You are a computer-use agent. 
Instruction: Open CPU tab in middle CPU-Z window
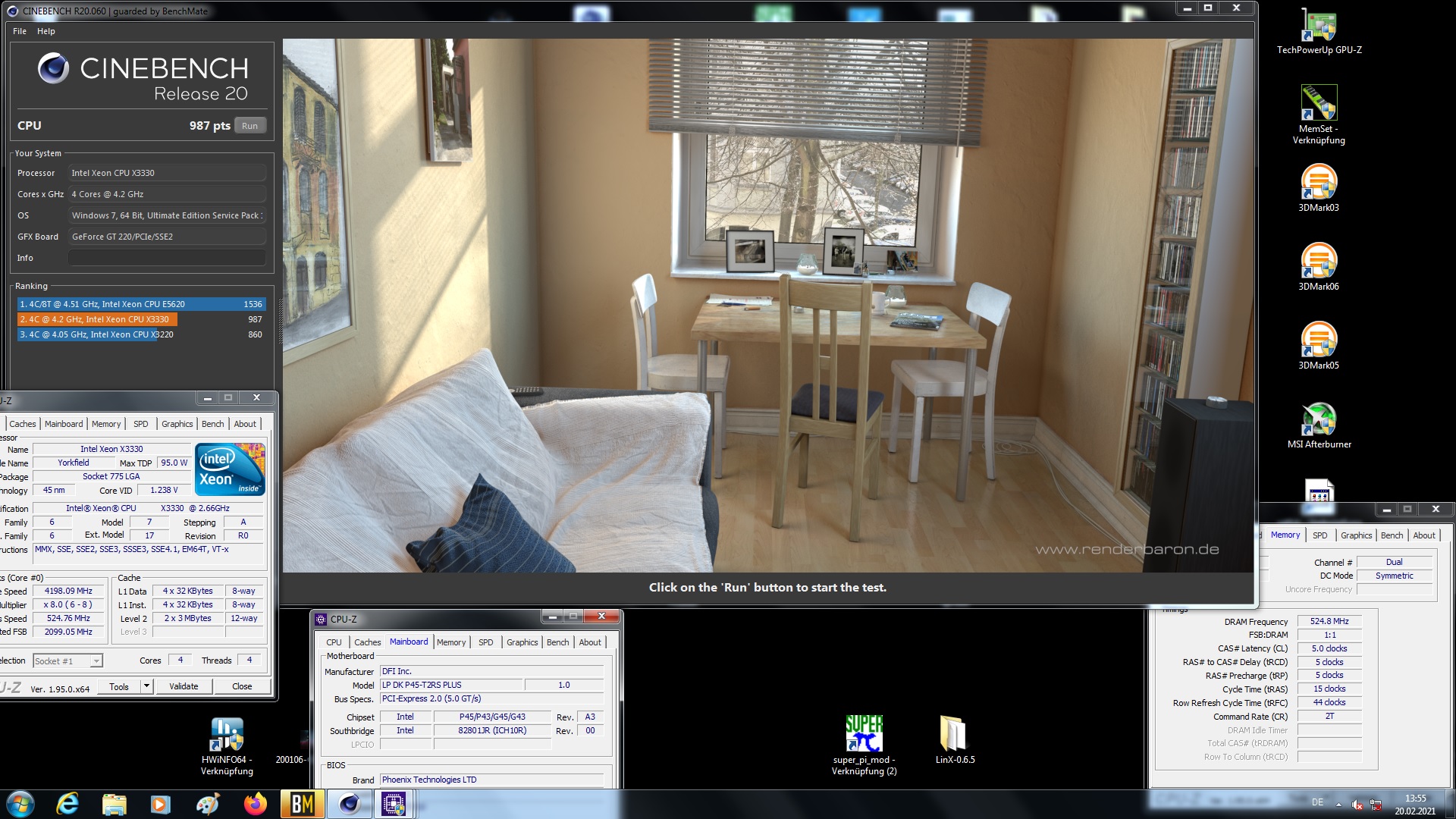(x=334, y=642)
